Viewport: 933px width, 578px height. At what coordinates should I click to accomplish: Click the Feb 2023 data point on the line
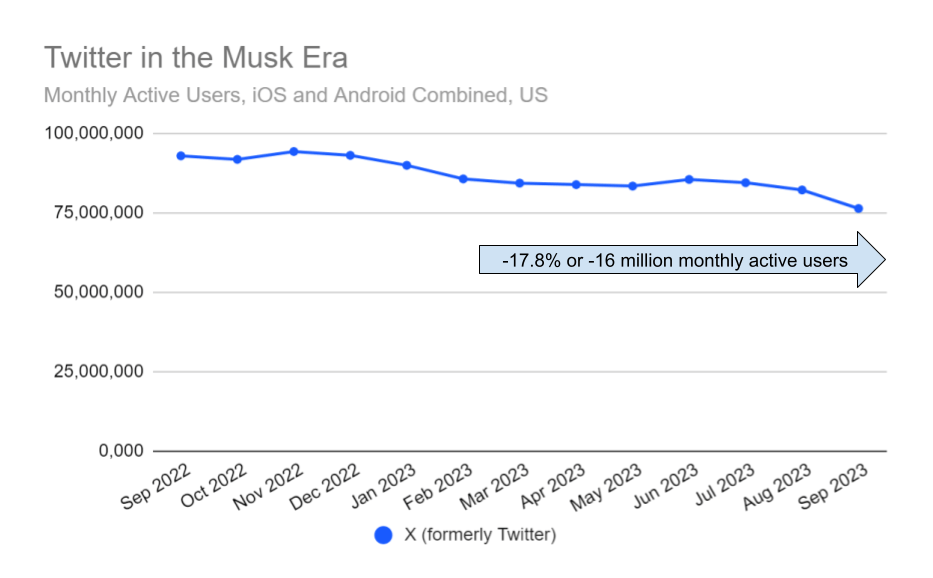point(463,179)
